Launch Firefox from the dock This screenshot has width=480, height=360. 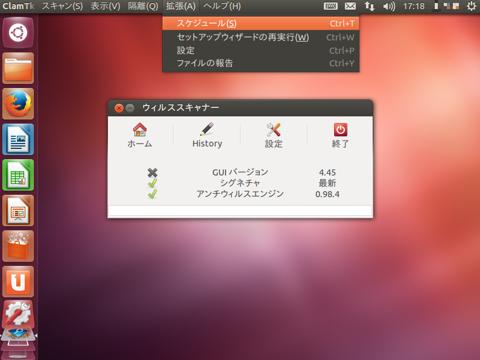[18, 104]
